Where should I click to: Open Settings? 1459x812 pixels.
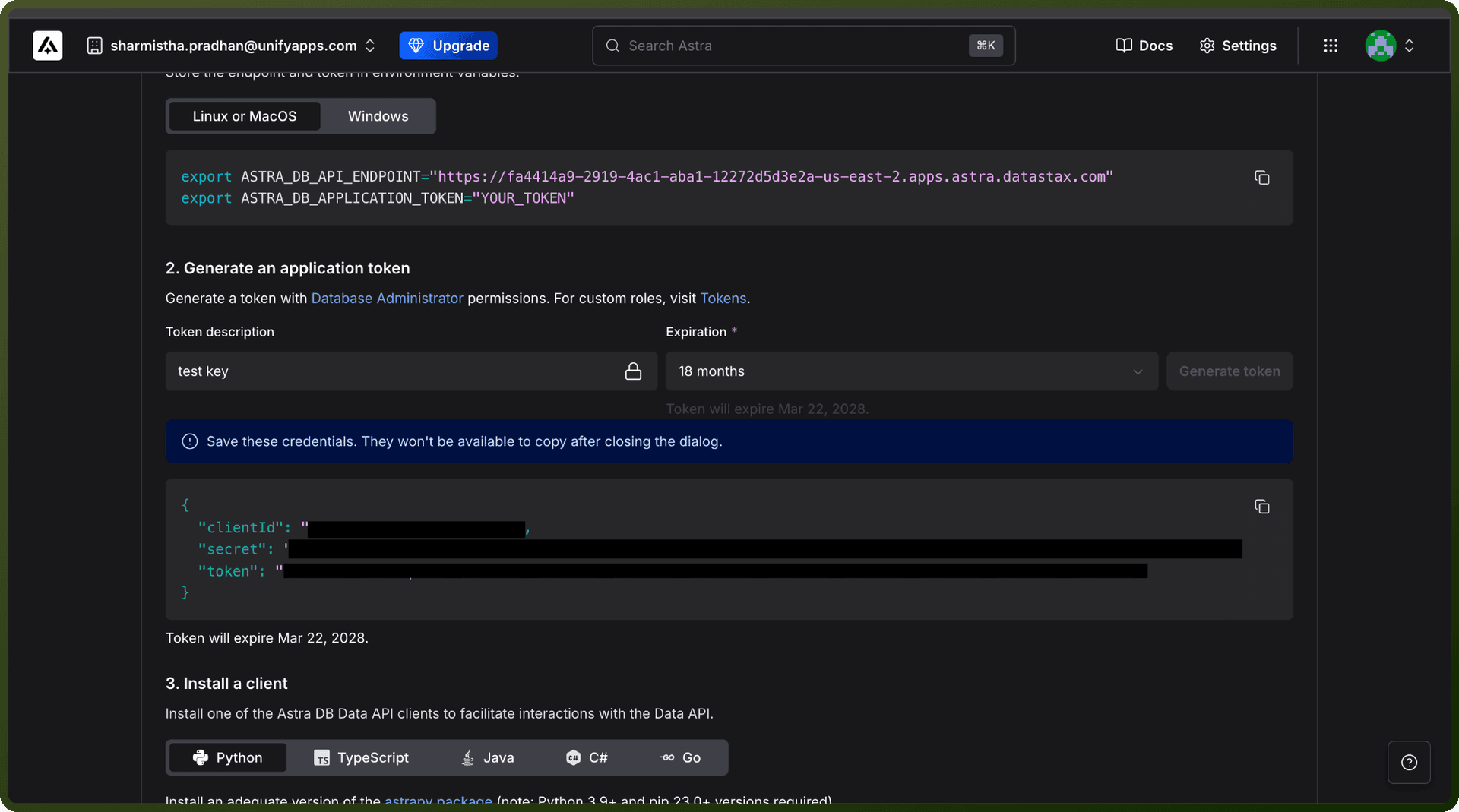[x=1238, y=46]
